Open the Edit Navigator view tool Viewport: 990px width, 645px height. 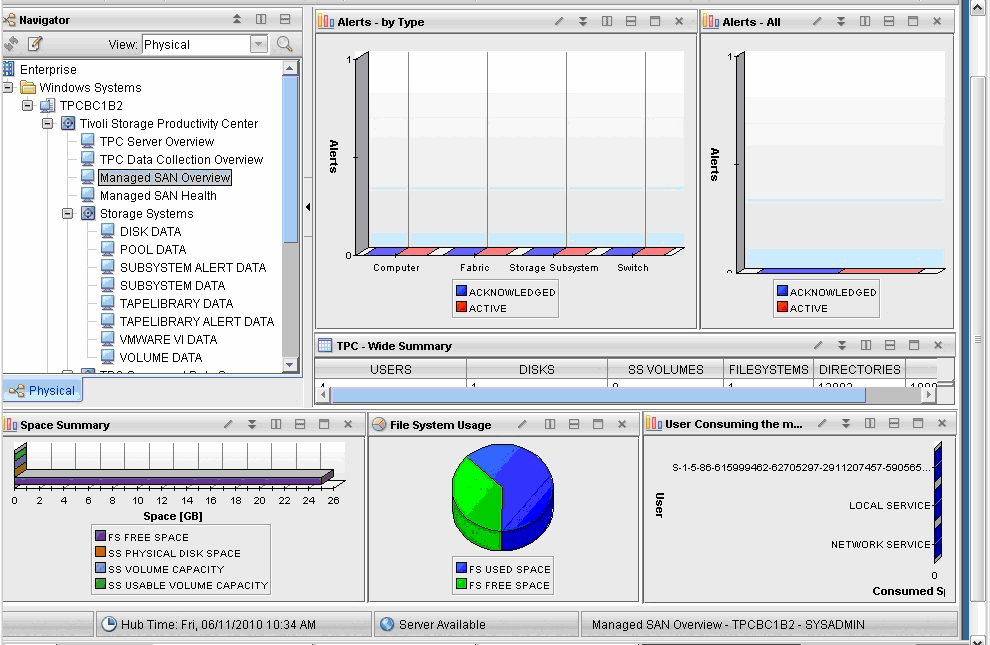coord(35,44)
